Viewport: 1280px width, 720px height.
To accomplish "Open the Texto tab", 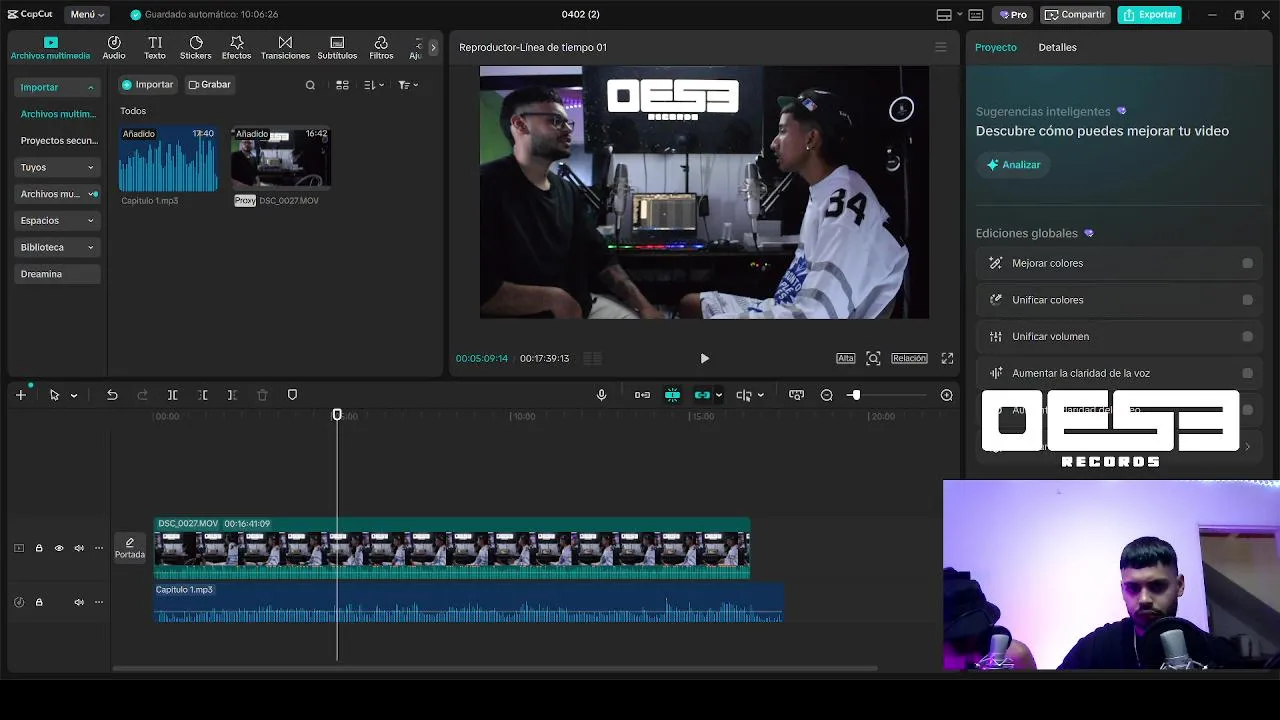I will tap(155, 47).
